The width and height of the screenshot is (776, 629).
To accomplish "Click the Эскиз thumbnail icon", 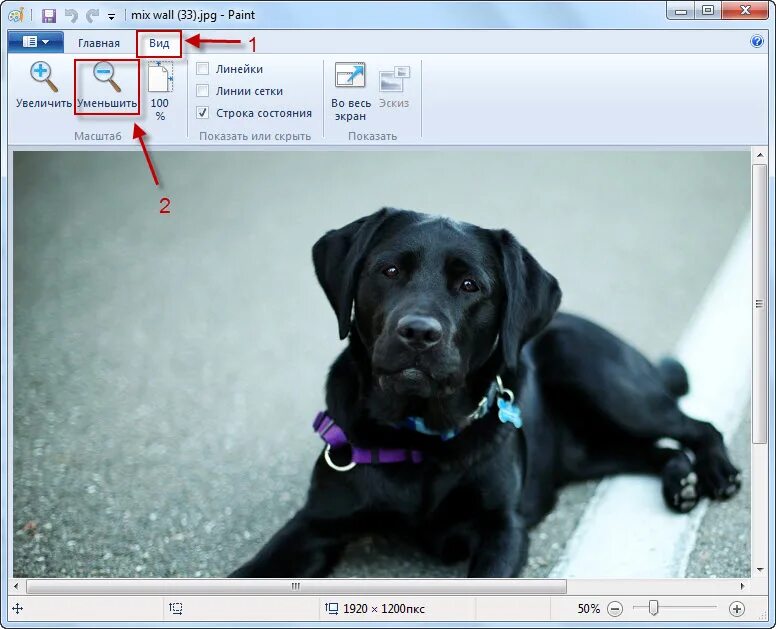I will tap(394, 87).
